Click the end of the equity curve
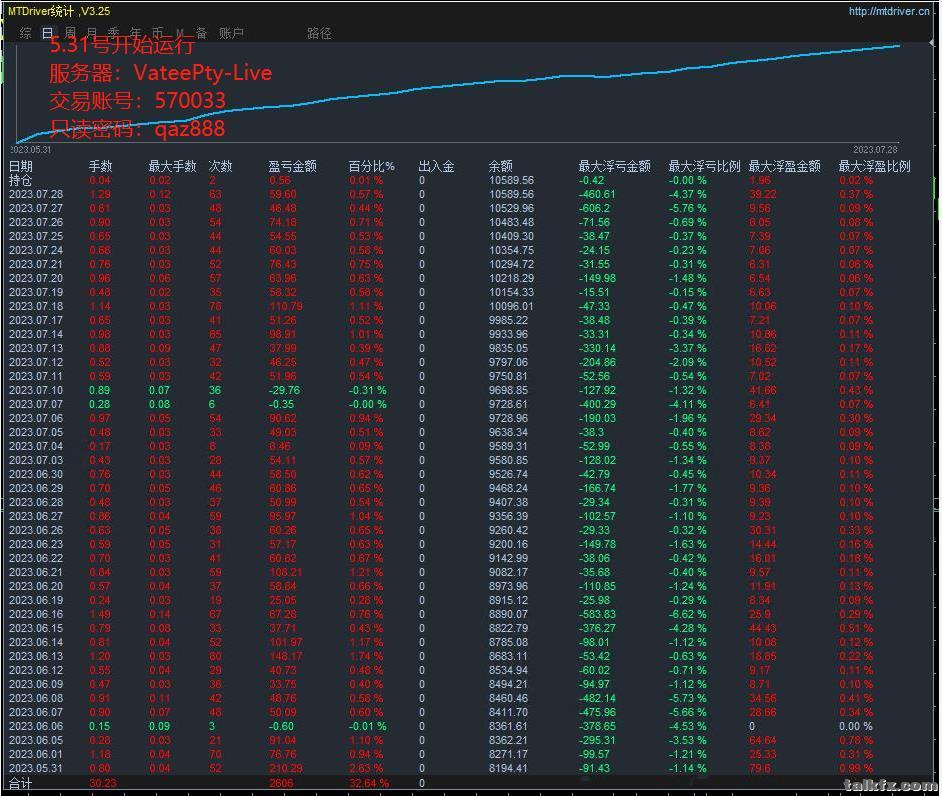This screenshot has height=796, width=942. [899, 45]
